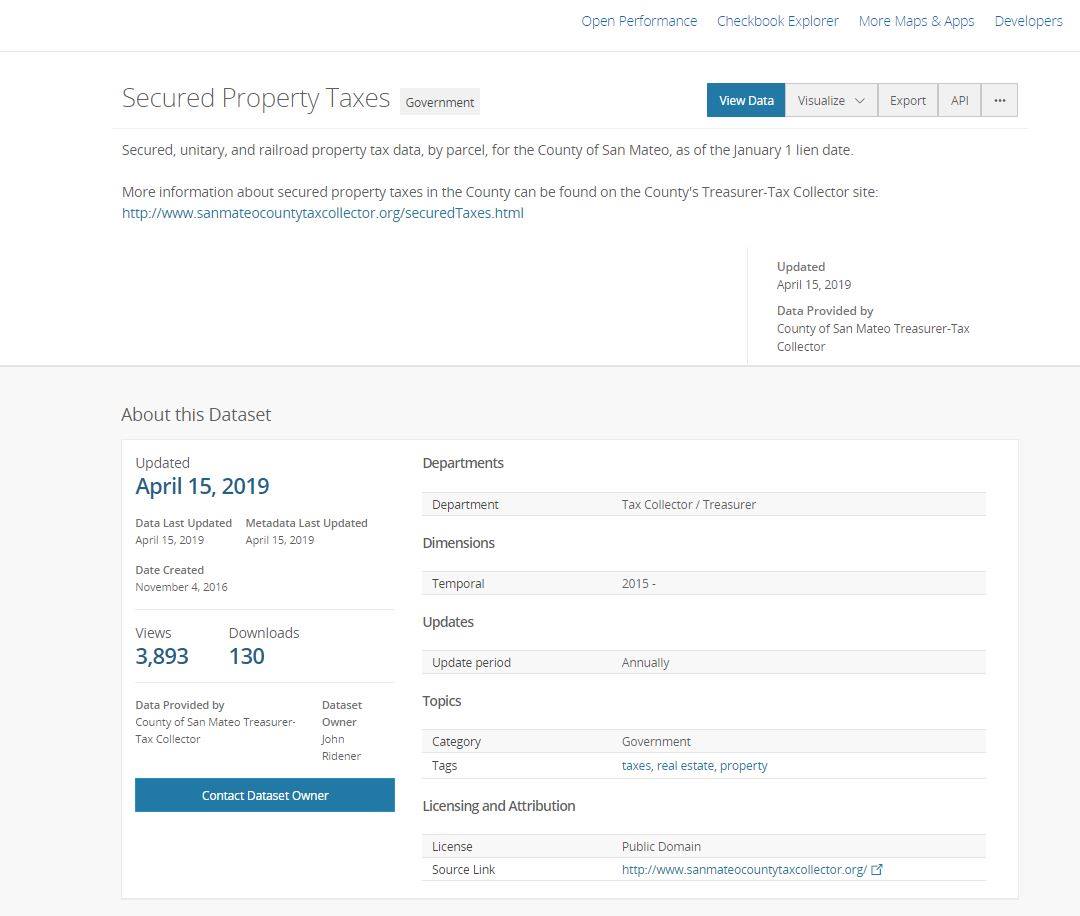Click the View Data button
Viewport: 1080px width, 916px height.
point(746,101)
